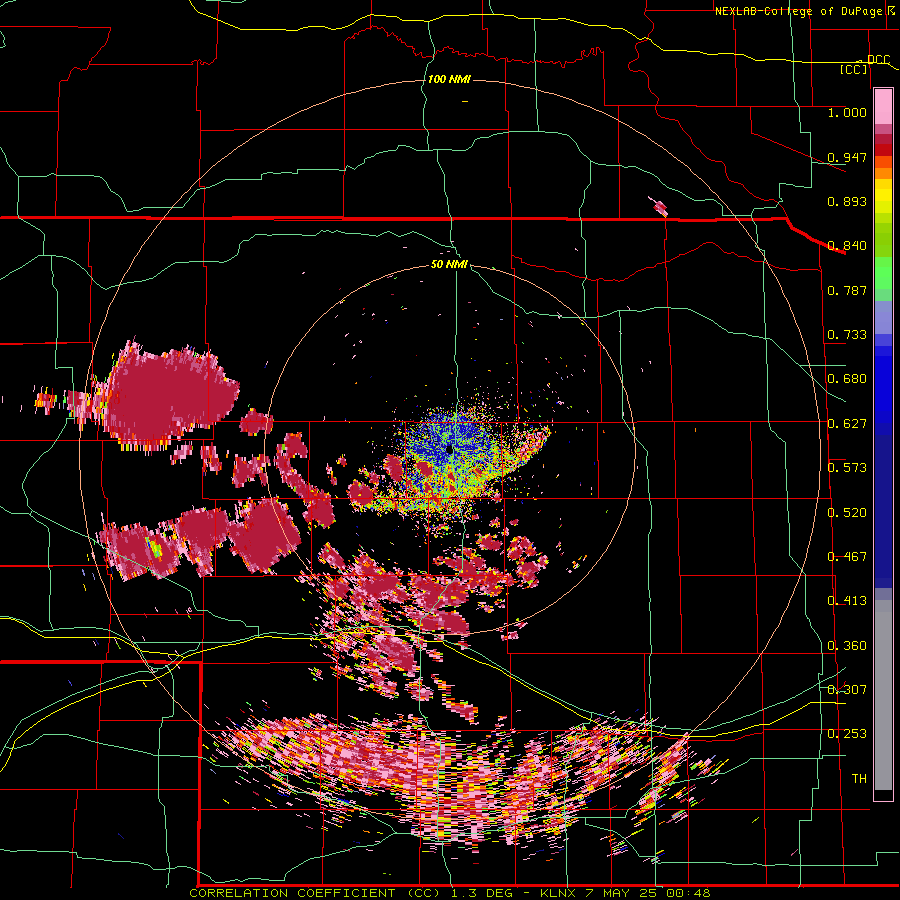Click the 0.253 scale value

tap(847, 734)
